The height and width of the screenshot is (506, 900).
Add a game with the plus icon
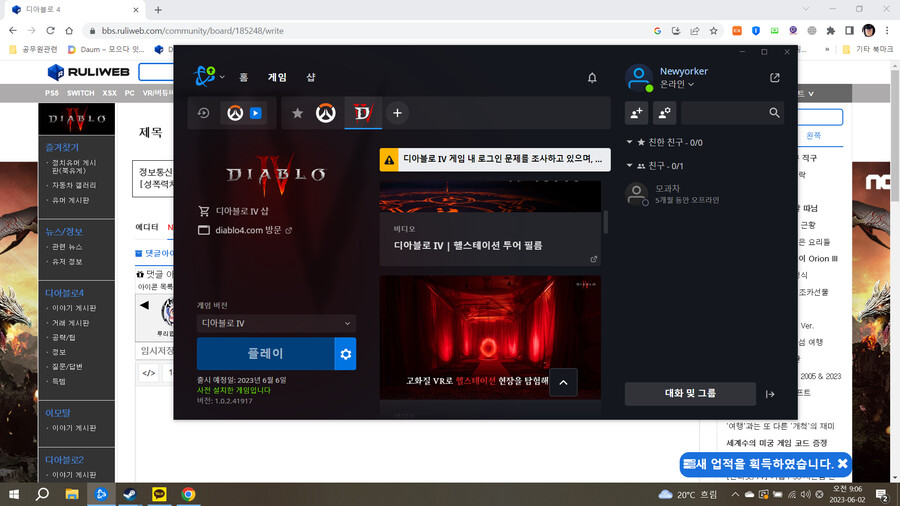click(397, 113)
